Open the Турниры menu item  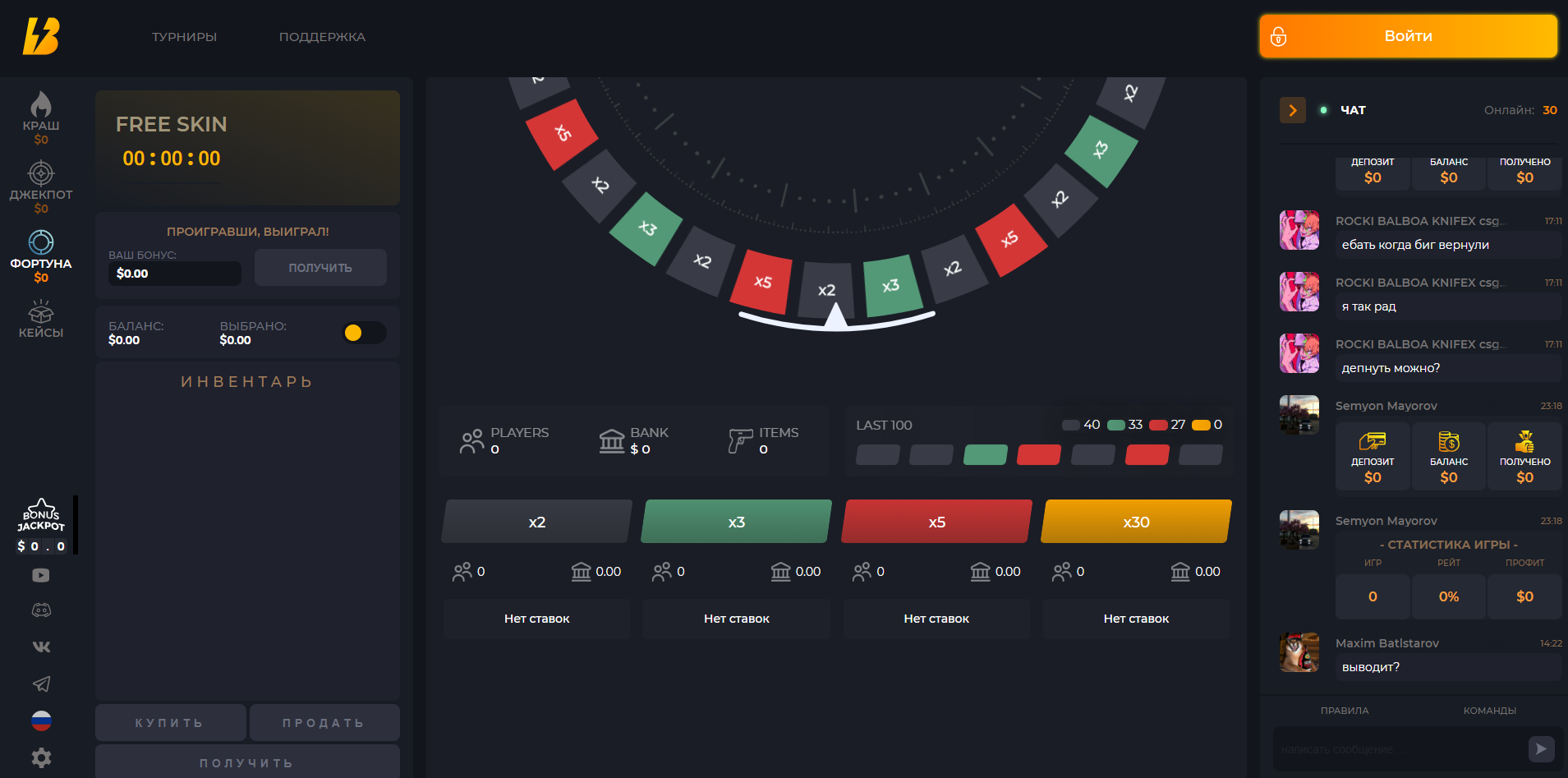(x=184, y=37)
